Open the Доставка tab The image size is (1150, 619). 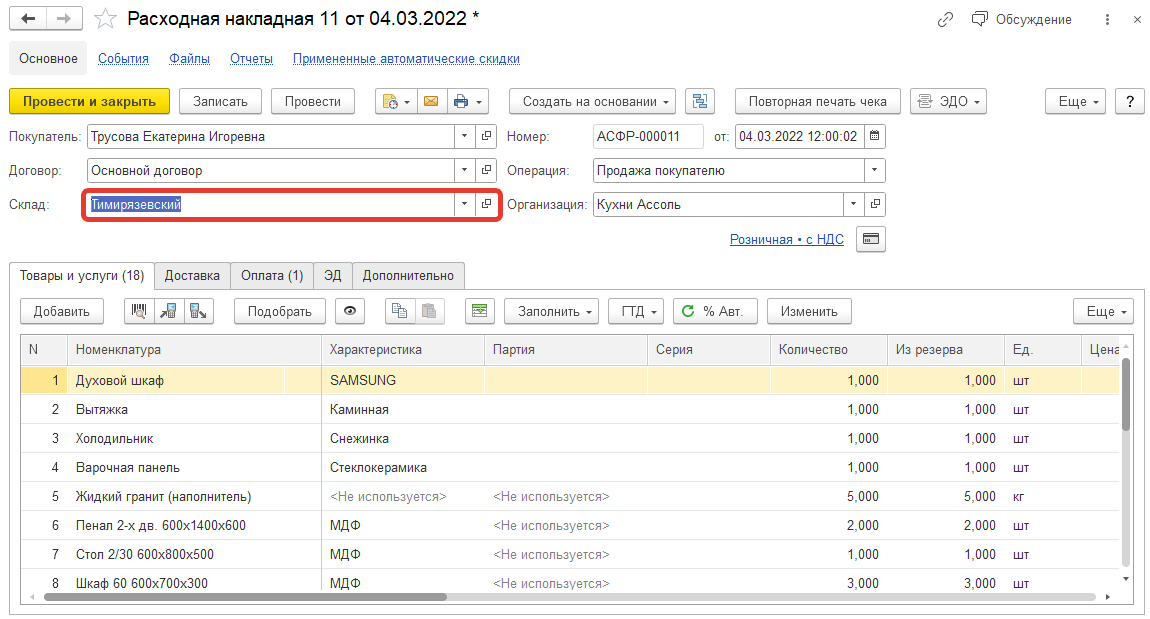192,276
